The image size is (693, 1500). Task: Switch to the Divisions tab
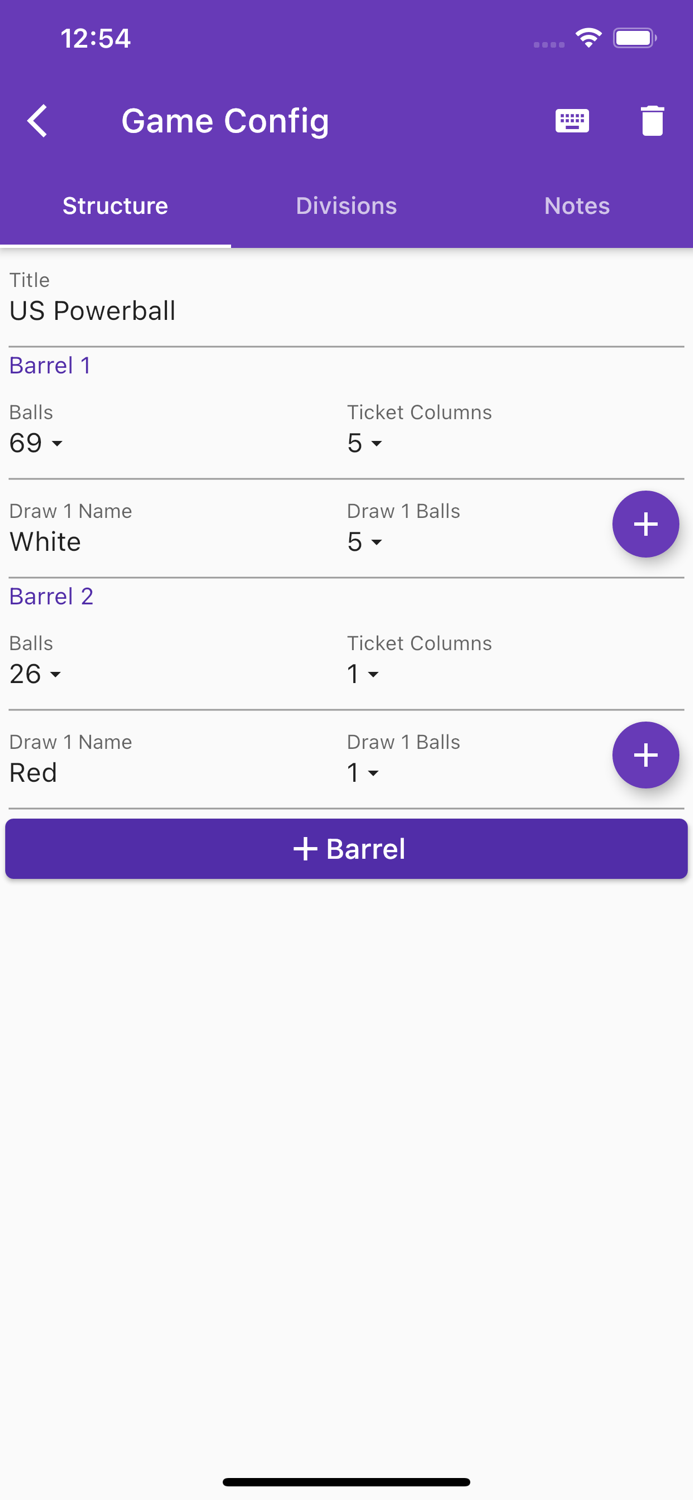[x=346, y=206]
